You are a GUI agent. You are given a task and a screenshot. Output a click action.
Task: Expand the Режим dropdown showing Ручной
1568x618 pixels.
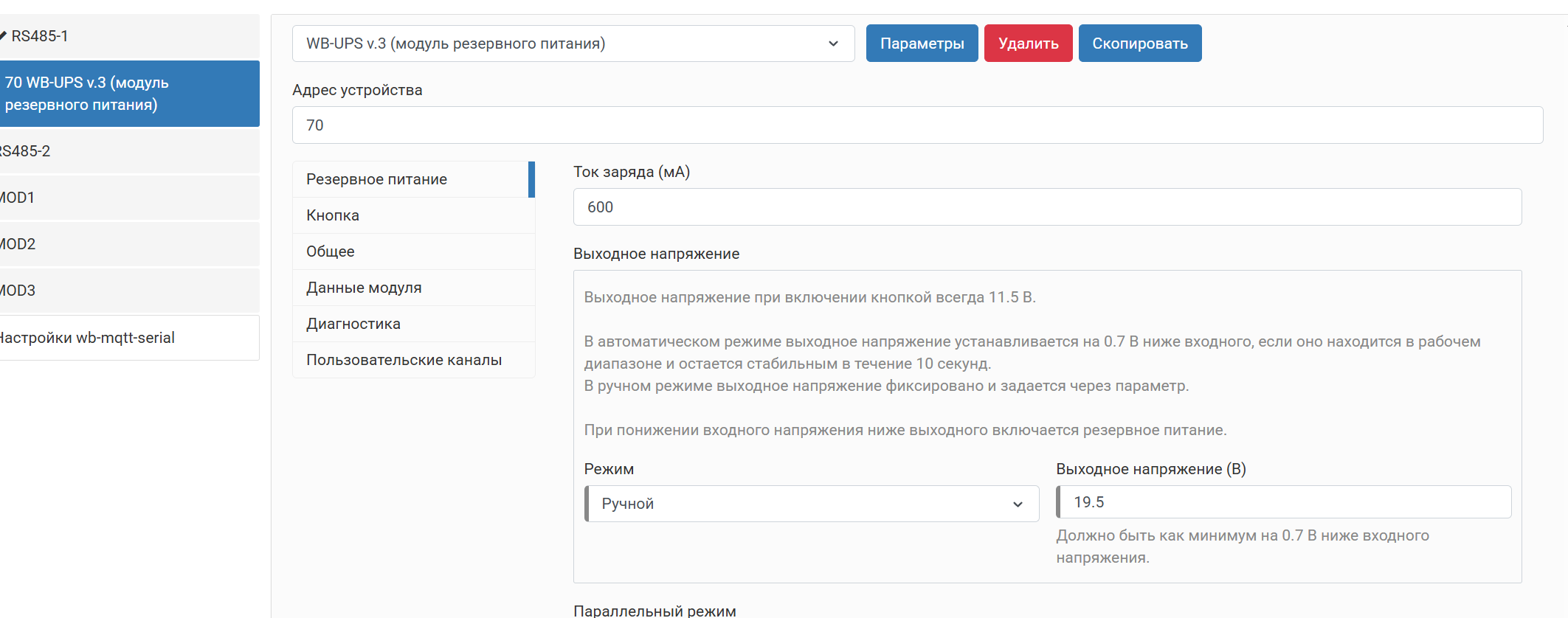(x=812, y=504)
